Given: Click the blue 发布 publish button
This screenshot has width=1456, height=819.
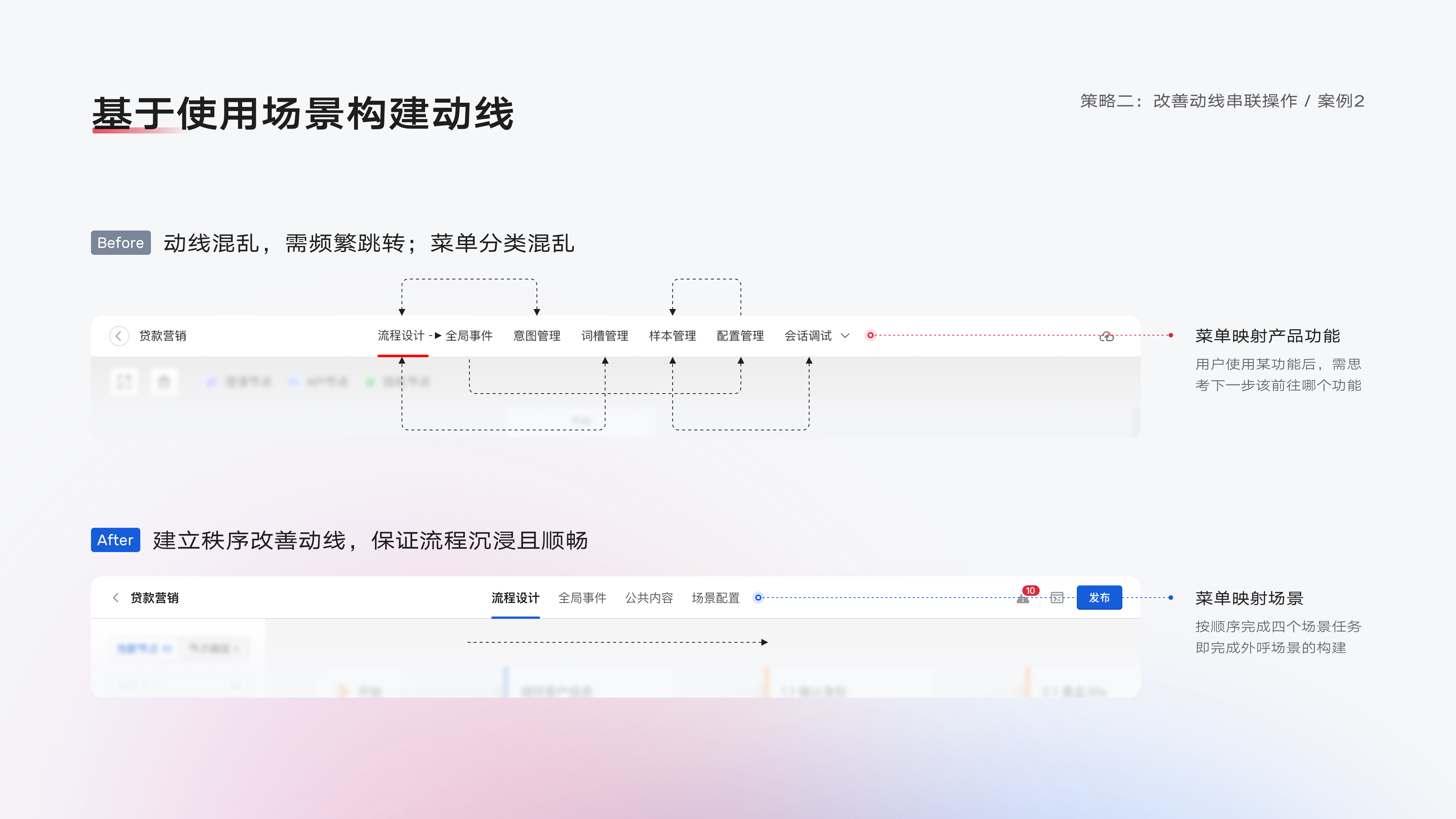Looking at the screenshot, I should pos(1099,598).
